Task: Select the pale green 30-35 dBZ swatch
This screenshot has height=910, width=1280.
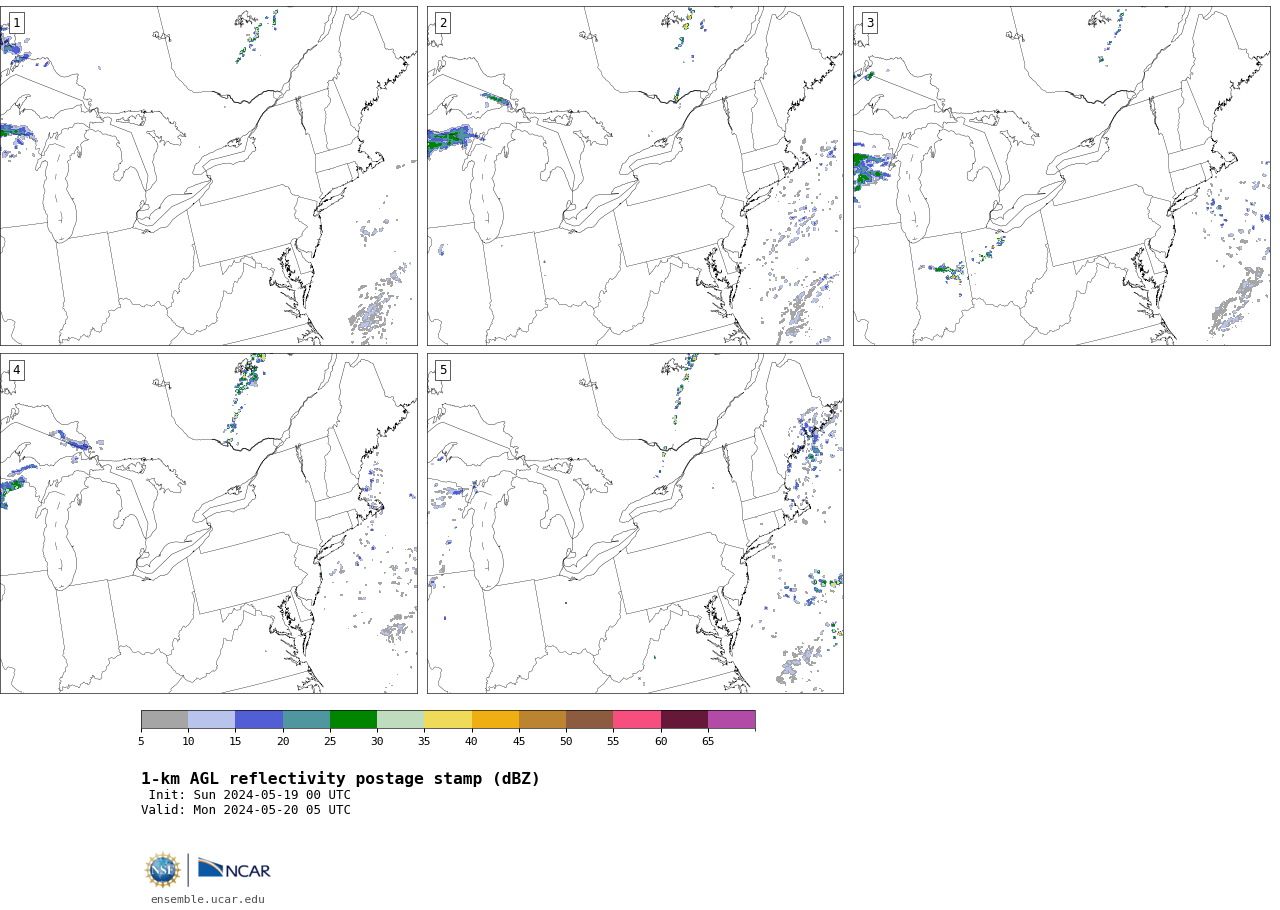Action: (x=400, y=720)
